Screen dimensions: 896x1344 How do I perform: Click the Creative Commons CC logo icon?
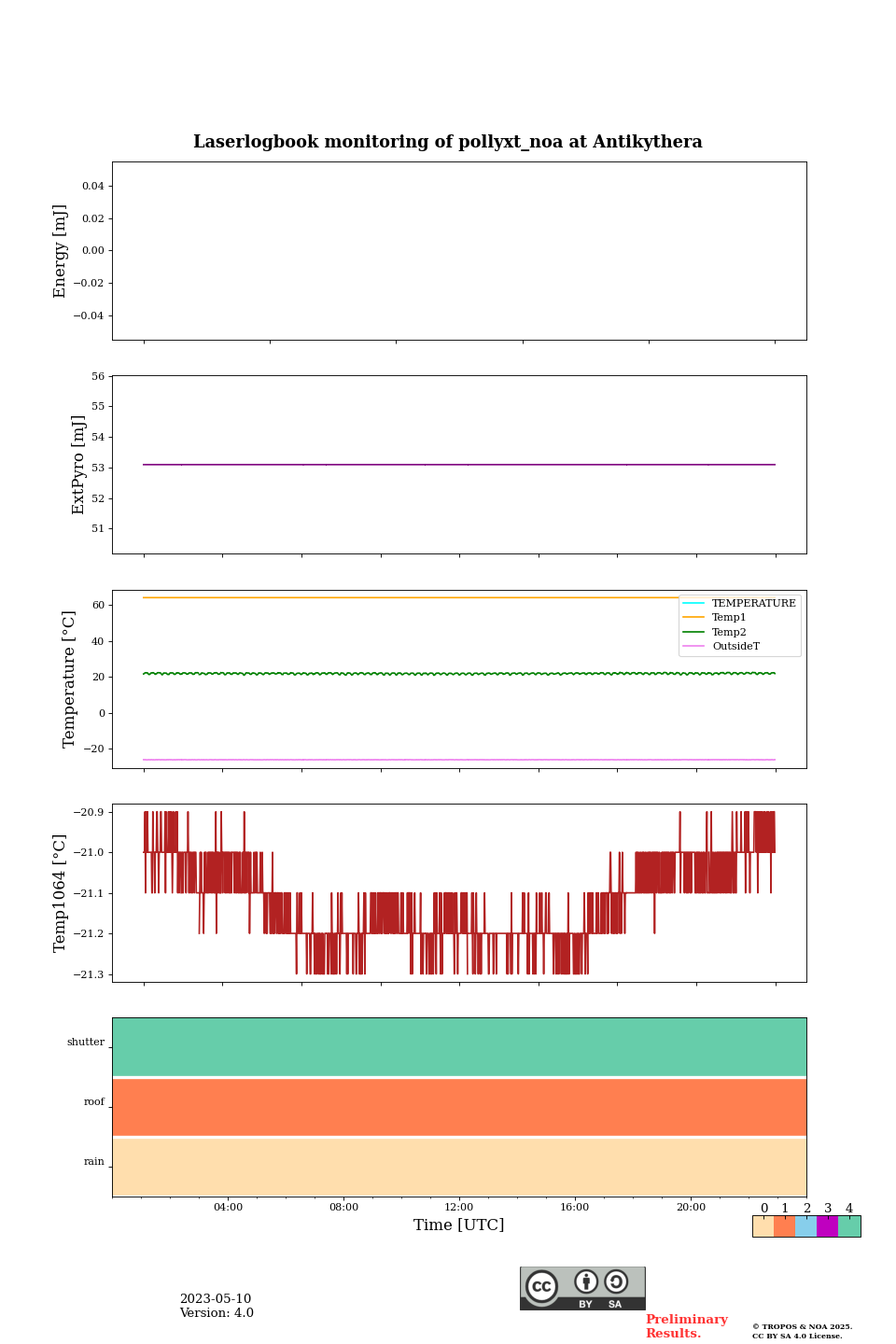click(x=541, y=1286)
